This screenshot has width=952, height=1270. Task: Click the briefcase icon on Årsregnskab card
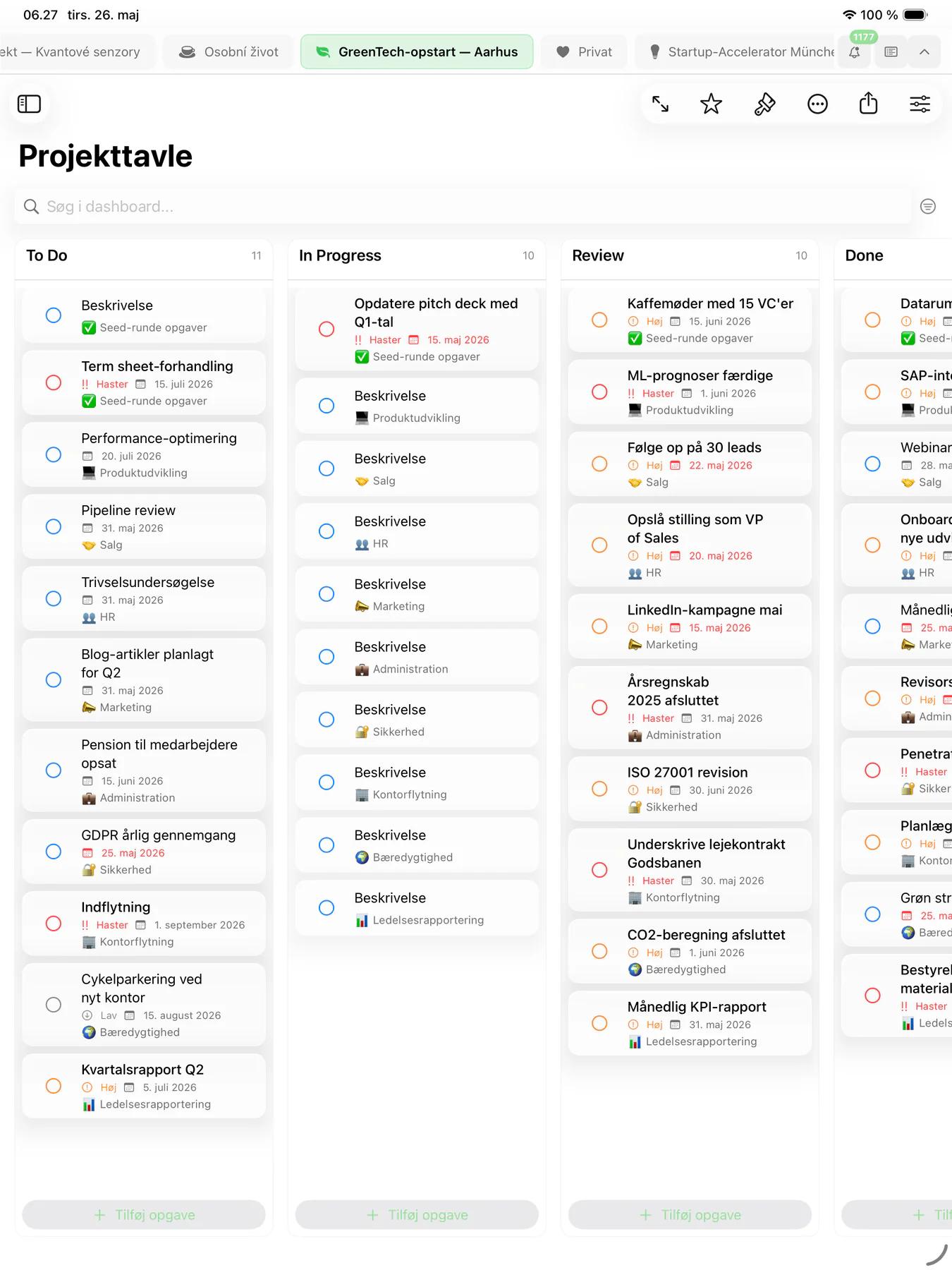pyautogui.click(x=635, y=735)
